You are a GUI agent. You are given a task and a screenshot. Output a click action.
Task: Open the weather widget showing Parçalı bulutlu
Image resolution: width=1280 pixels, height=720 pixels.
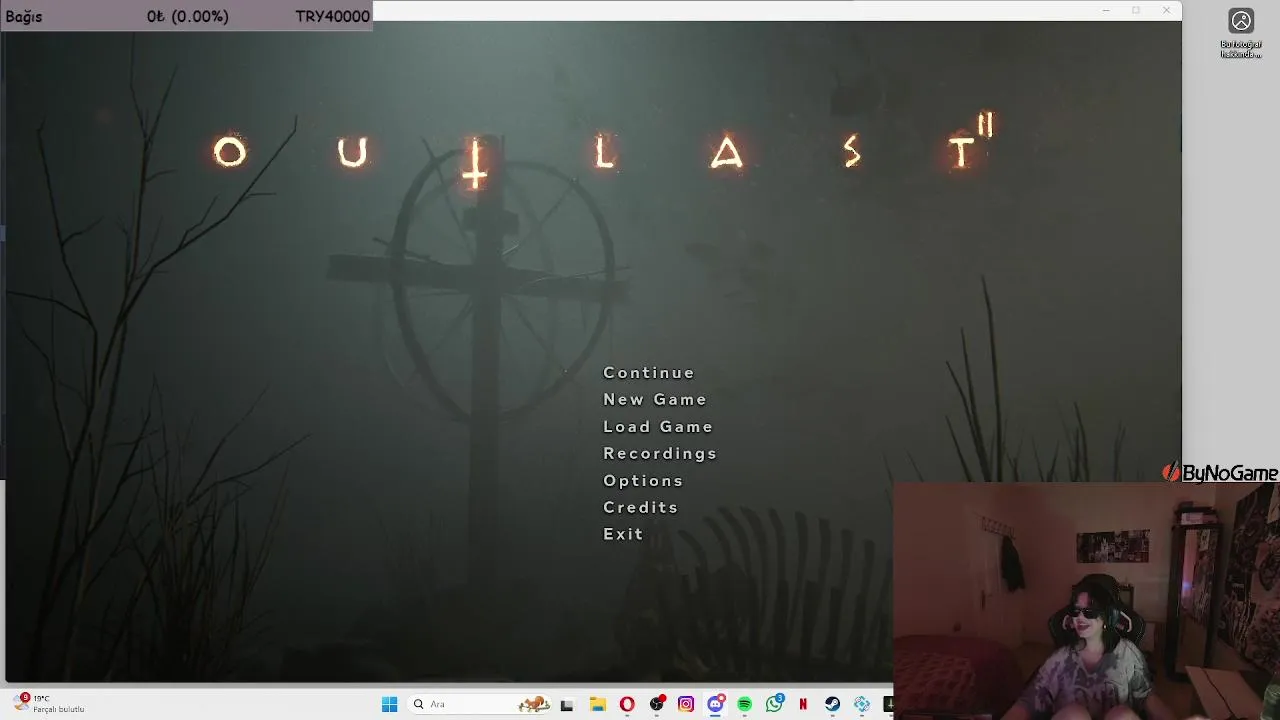[x=50, y=704]
